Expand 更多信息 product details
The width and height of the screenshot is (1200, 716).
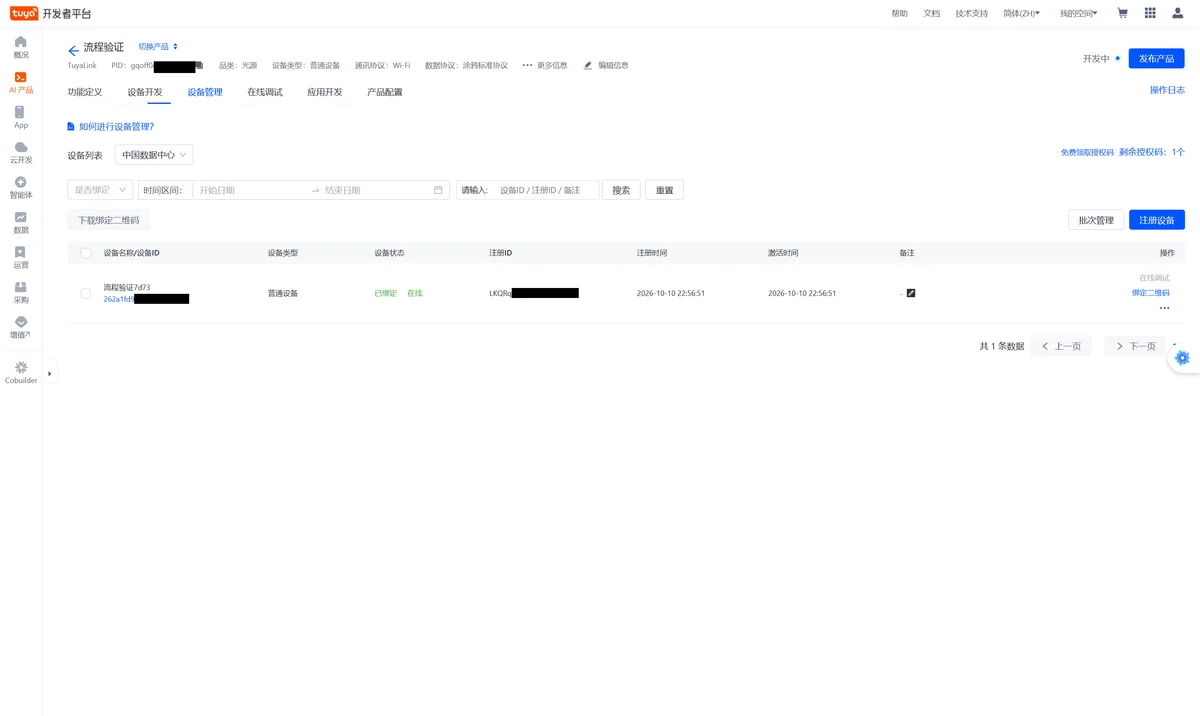click(x=545, y=66)
